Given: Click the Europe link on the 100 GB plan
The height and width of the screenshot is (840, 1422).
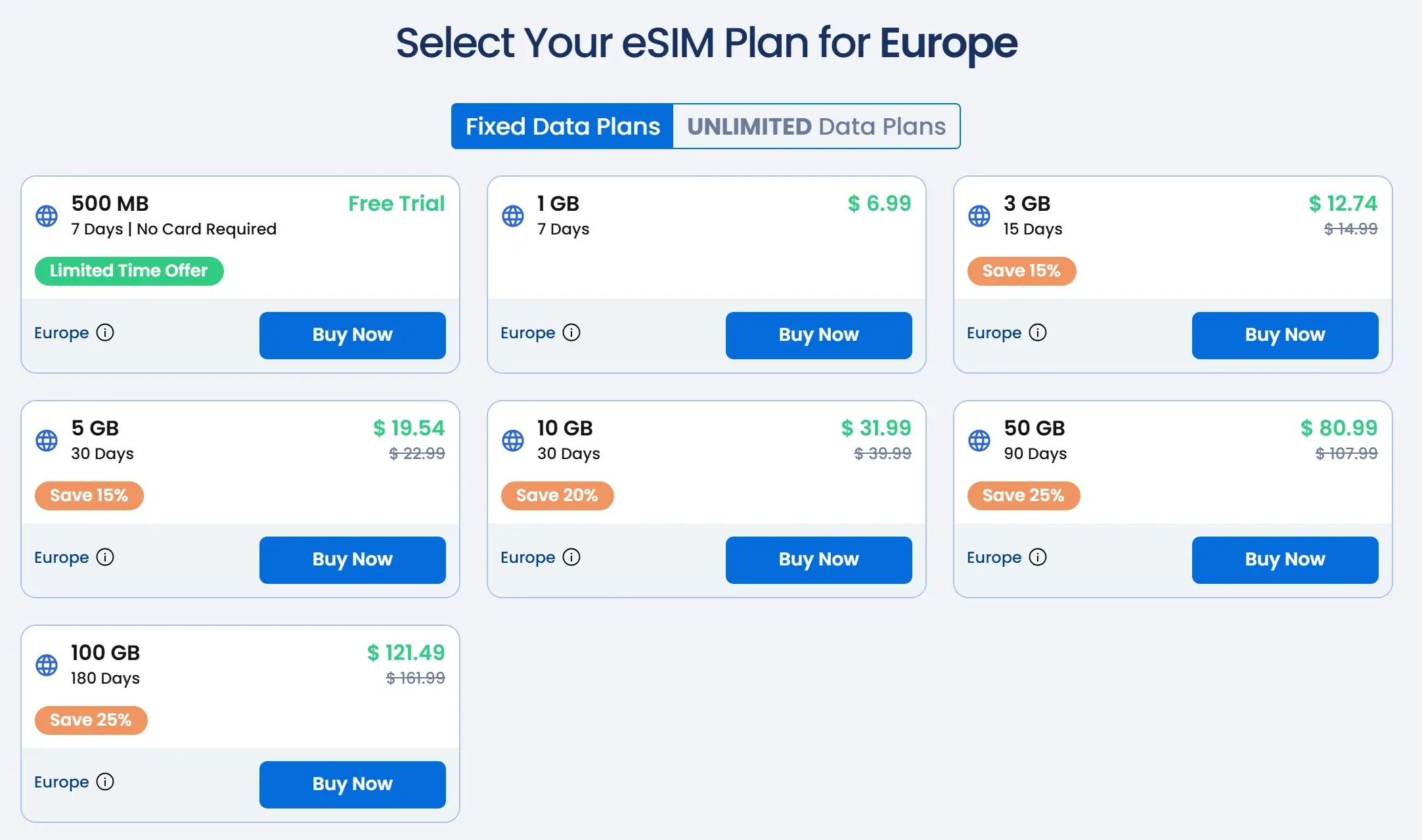Looking at the screenshot, I should (61, 782).
